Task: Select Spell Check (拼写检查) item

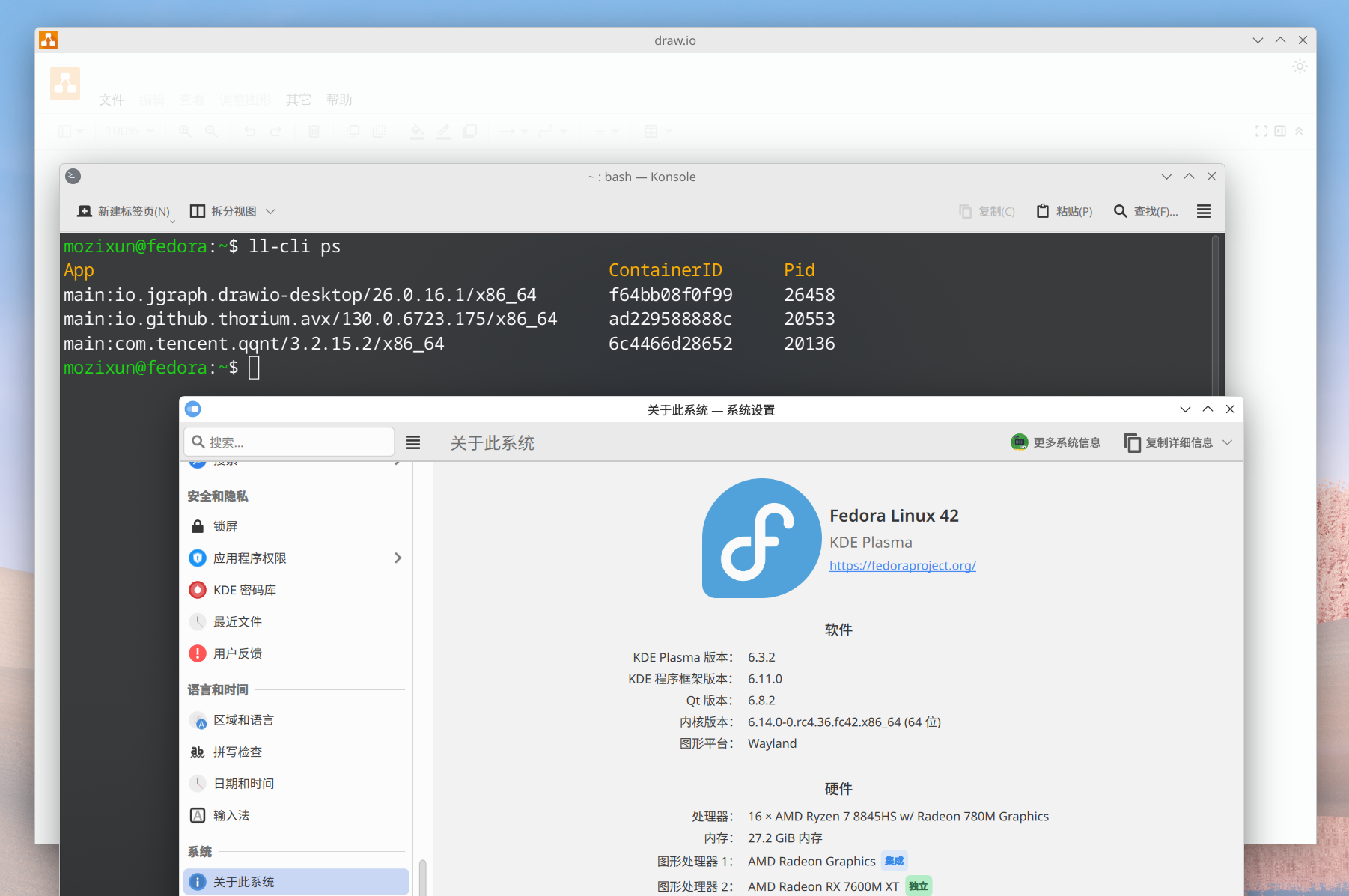Action: (296, 752)
